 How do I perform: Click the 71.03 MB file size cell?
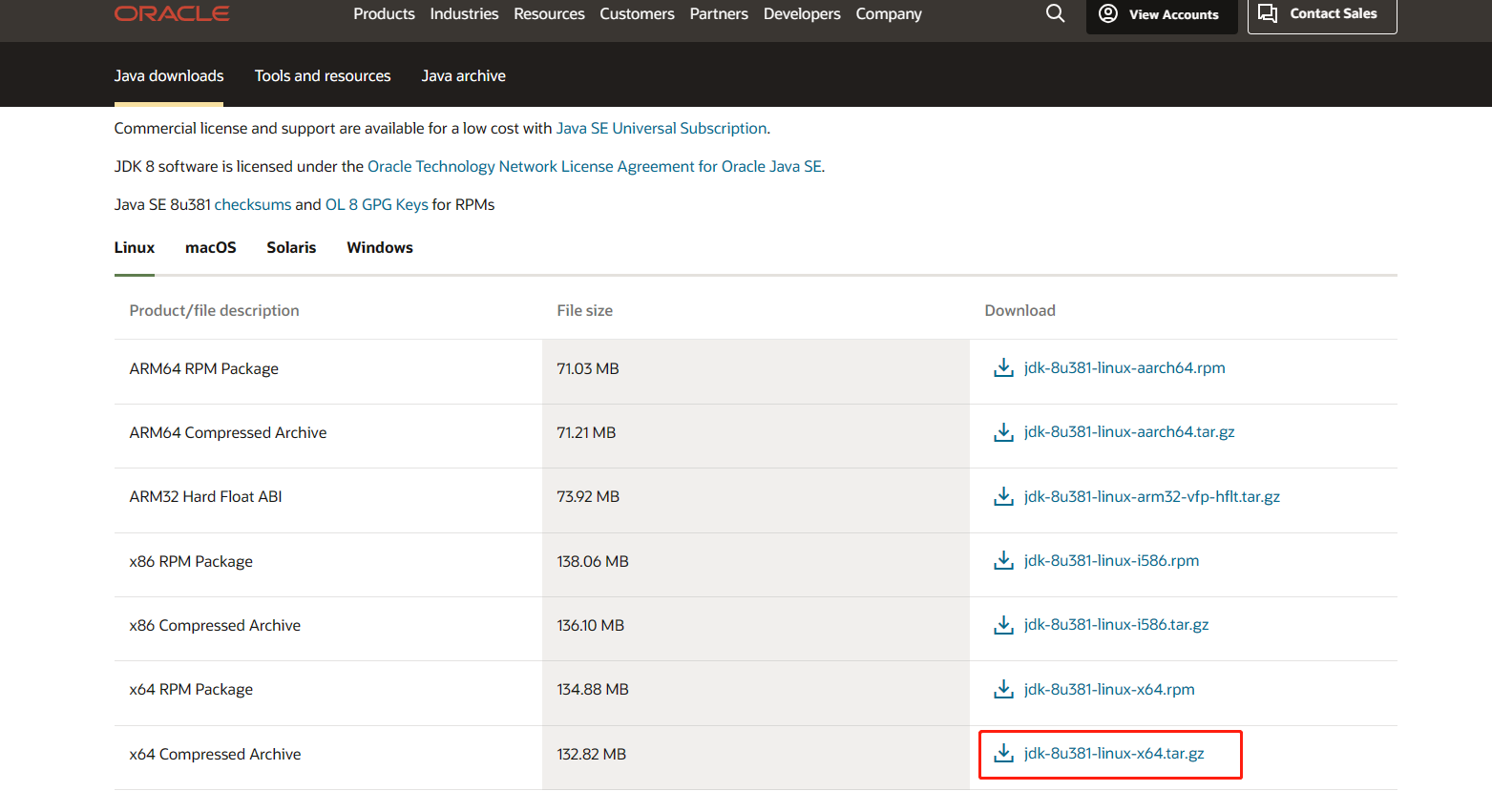tap(756, 372)
